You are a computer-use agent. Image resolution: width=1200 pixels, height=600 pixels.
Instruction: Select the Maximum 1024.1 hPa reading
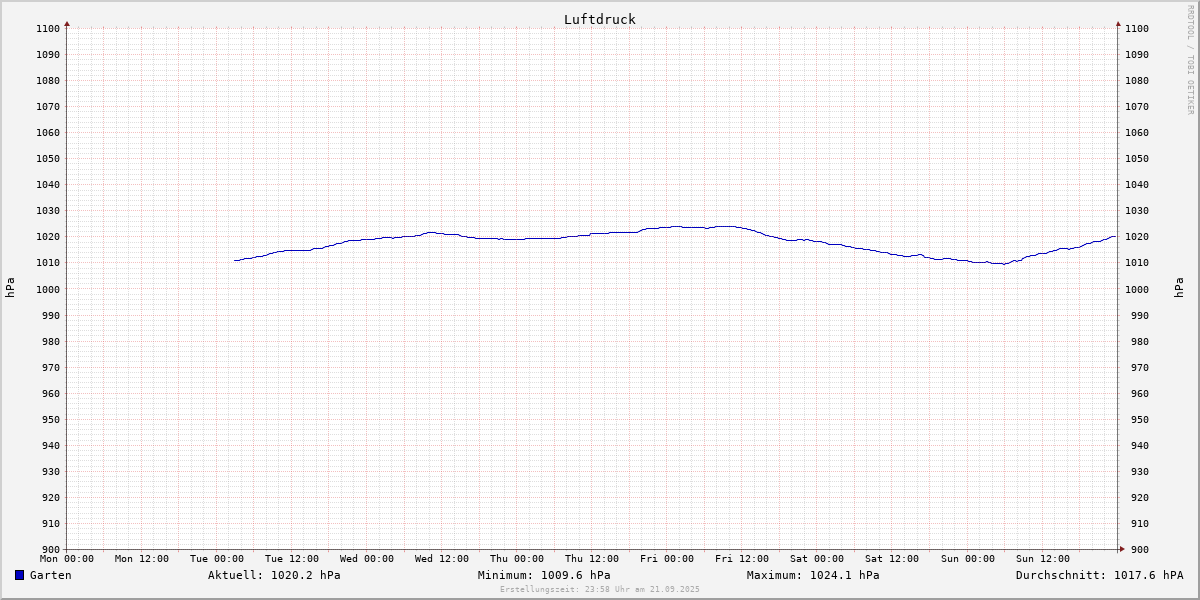click(x=813, y=575)
